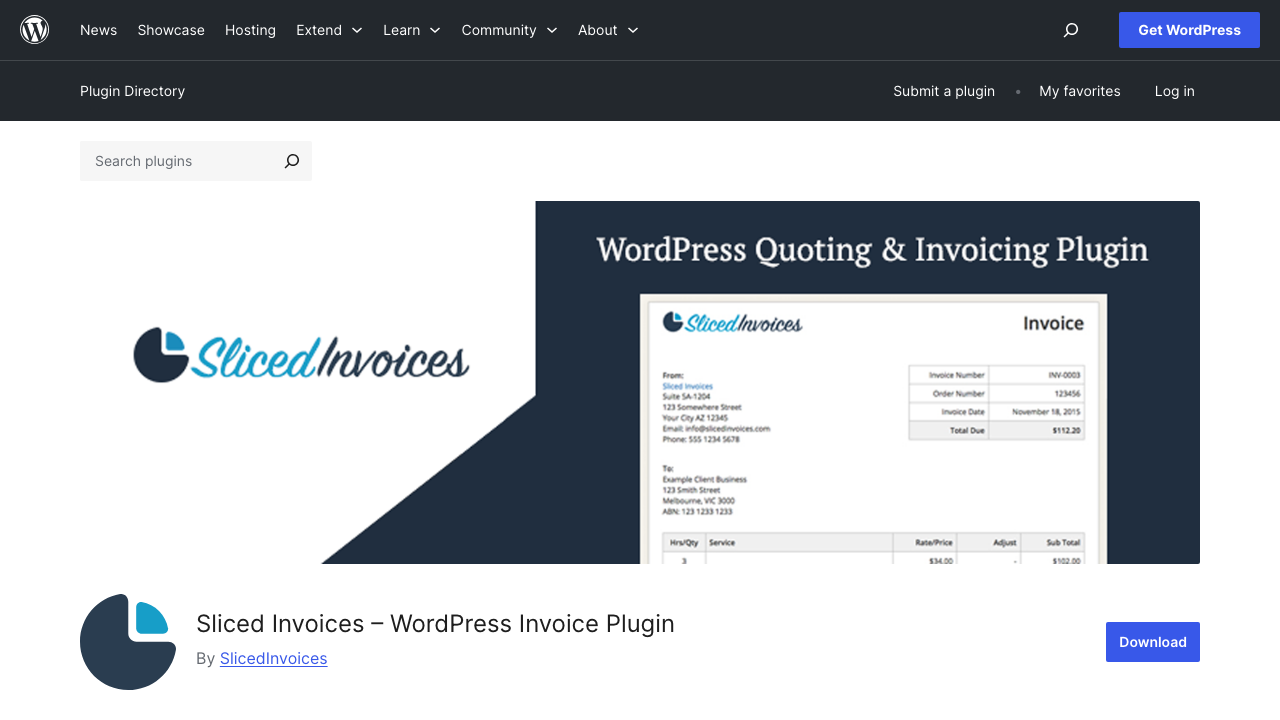Download the Sliced Invoices plugin

click(1152, 642)
